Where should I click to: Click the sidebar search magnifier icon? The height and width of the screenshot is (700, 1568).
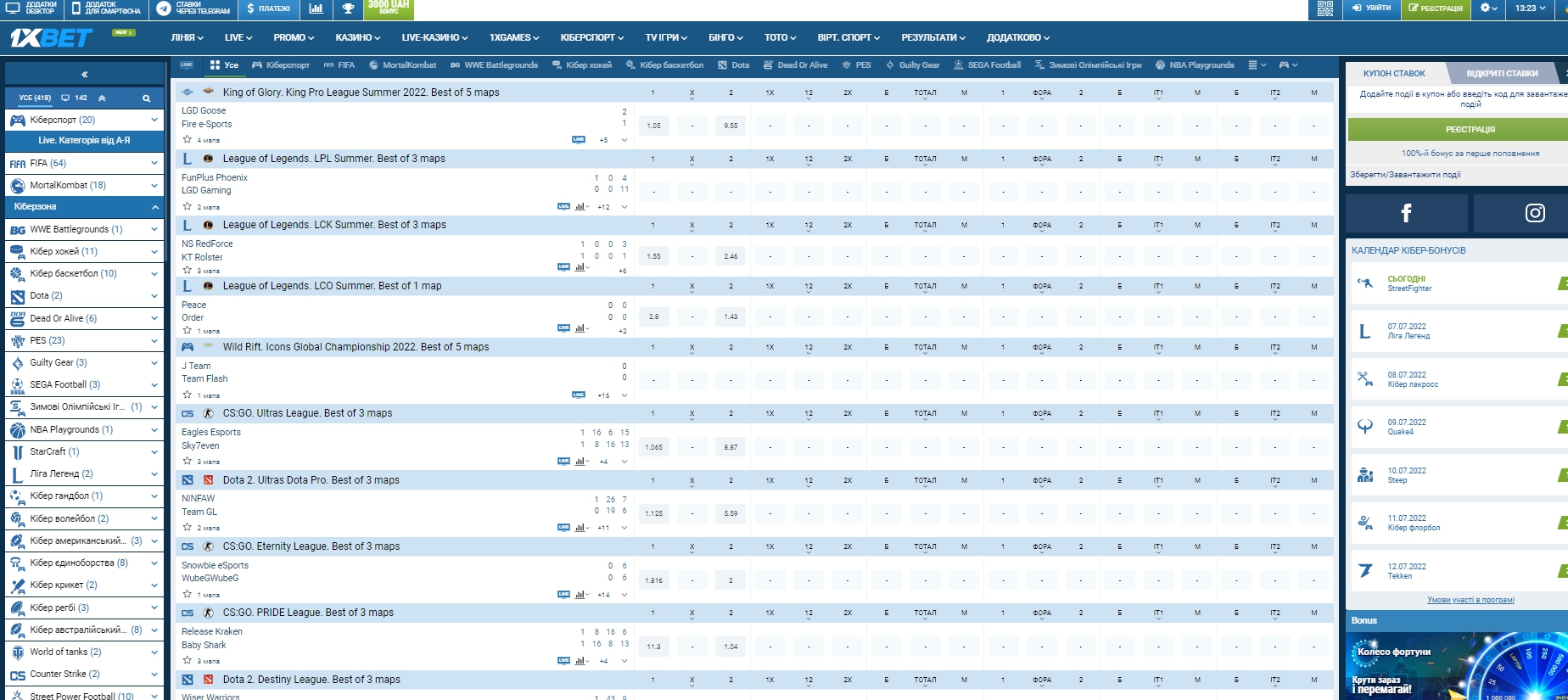(146, 98)
